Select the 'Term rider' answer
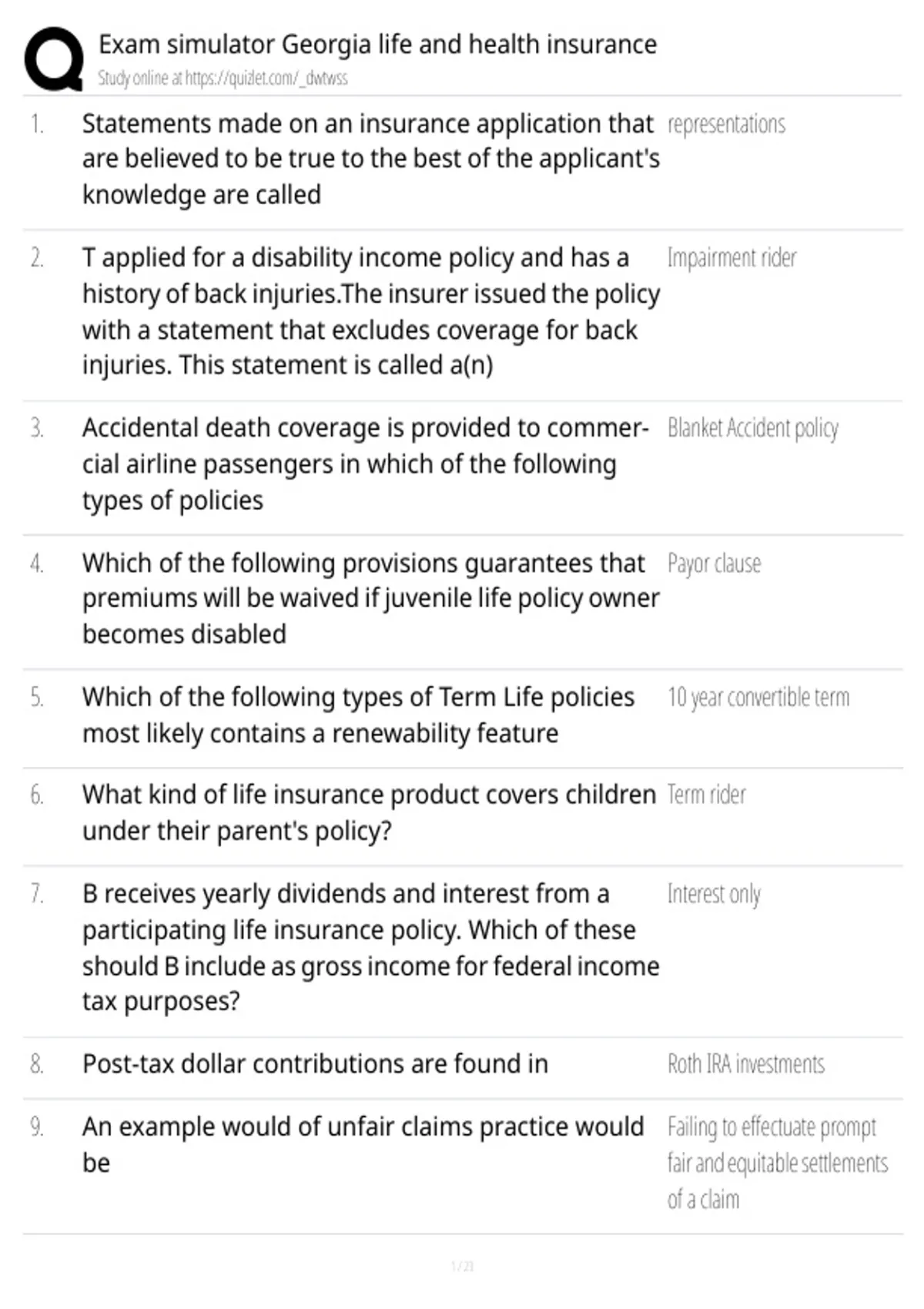The height and width of the screenshot is (1309, 924). click(706, 794)
